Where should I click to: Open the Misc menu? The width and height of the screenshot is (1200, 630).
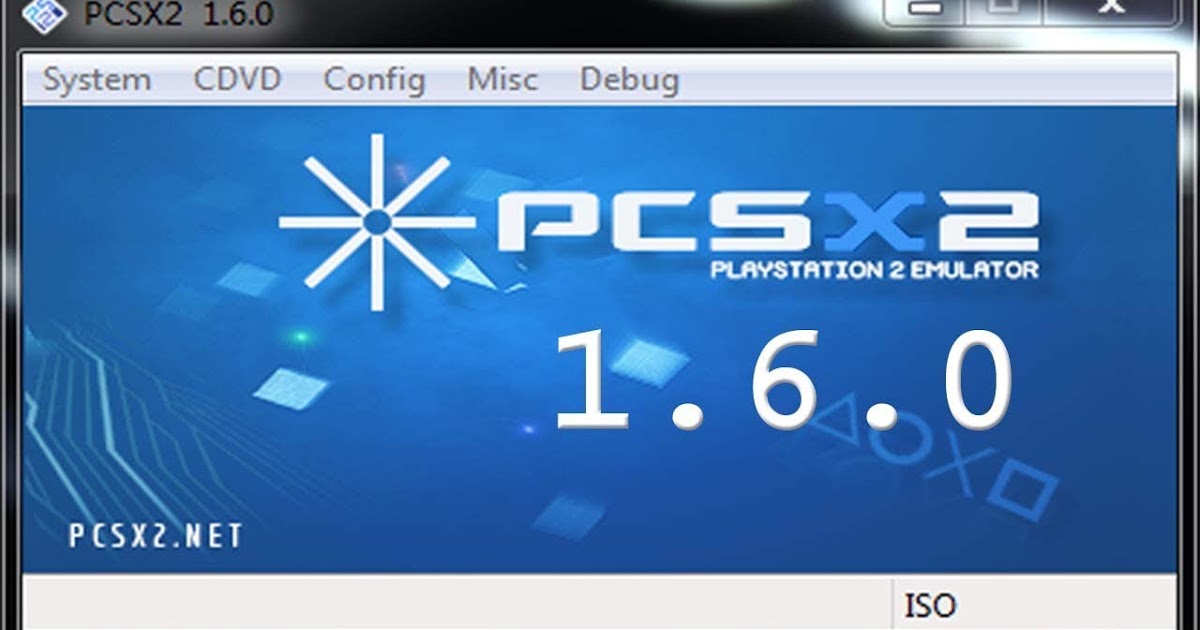(x=503, y=79)
